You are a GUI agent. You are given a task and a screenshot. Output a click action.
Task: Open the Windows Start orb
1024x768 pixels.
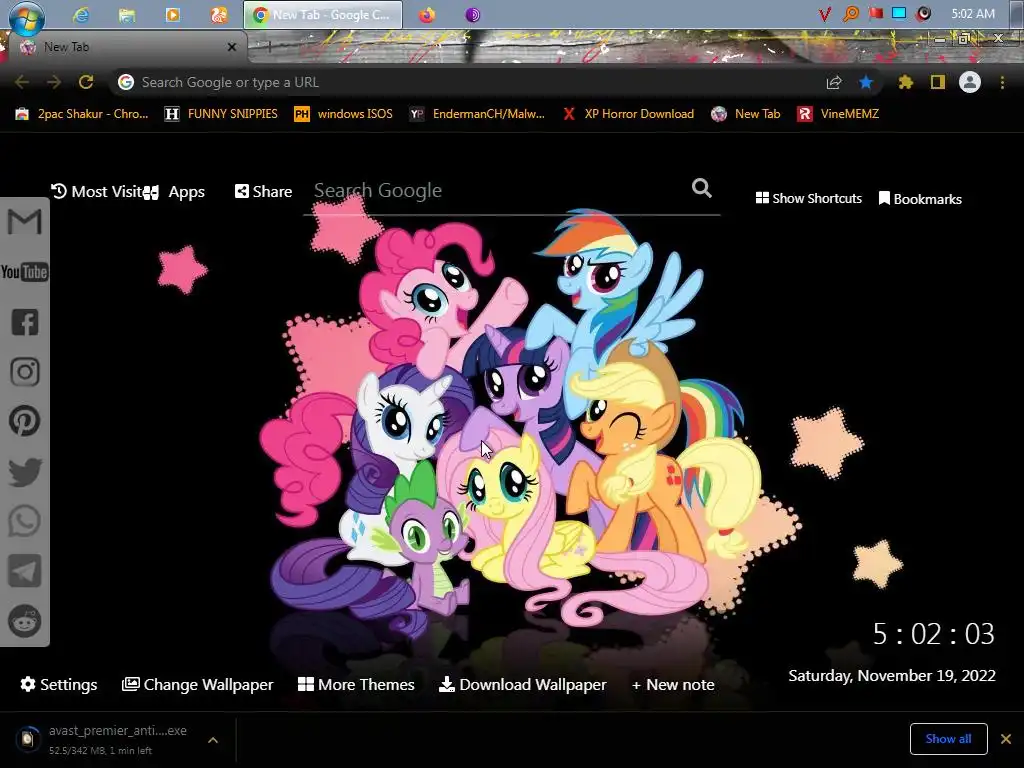pos(26,18)
